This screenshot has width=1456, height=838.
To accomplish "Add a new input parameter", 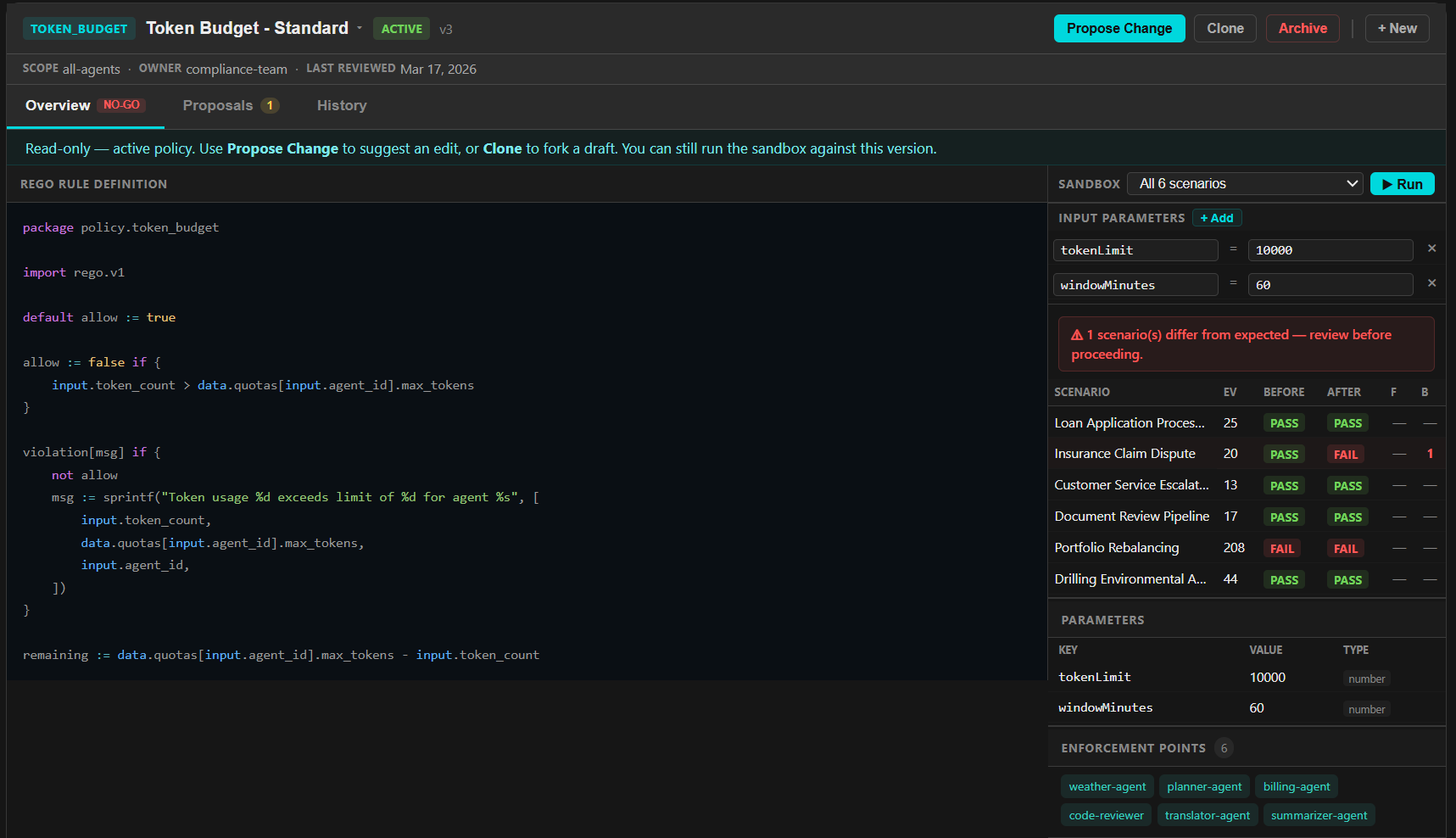I will 1217,218.
